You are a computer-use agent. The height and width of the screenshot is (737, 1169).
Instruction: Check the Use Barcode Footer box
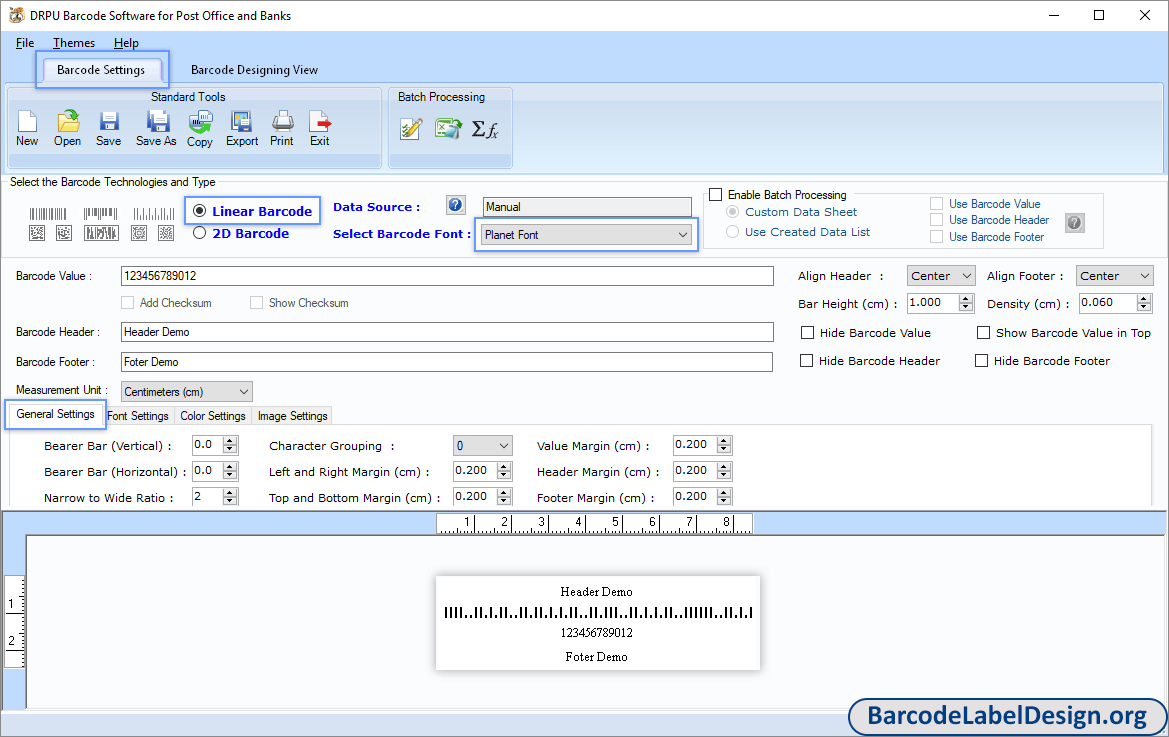pos(936,237)
